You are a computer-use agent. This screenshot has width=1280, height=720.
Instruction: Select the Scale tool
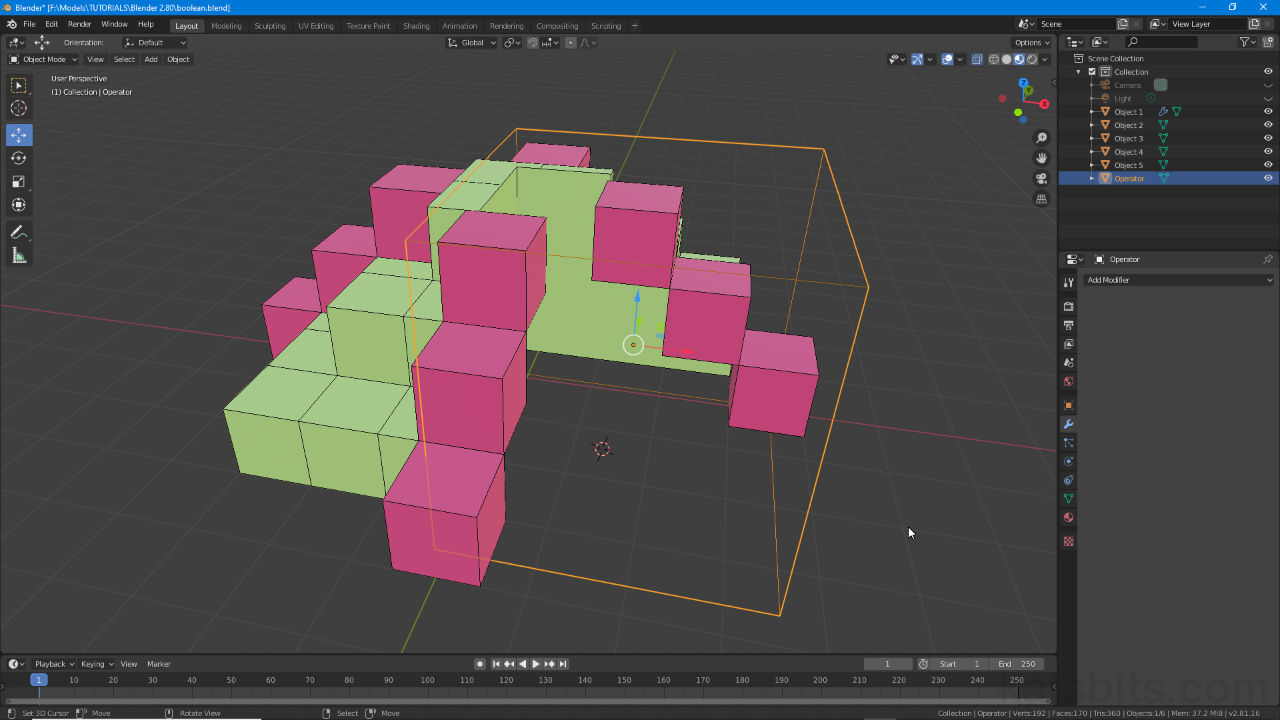tap(18, 181)
